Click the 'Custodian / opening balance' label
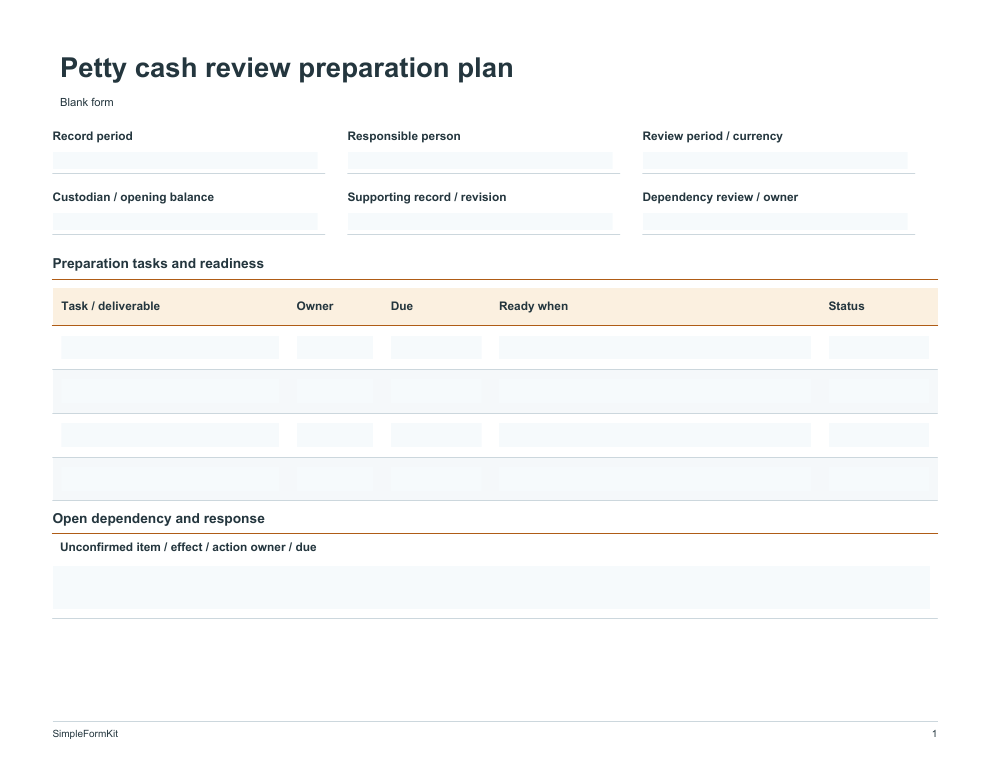The image size is (990, 765). click(133, 197)
